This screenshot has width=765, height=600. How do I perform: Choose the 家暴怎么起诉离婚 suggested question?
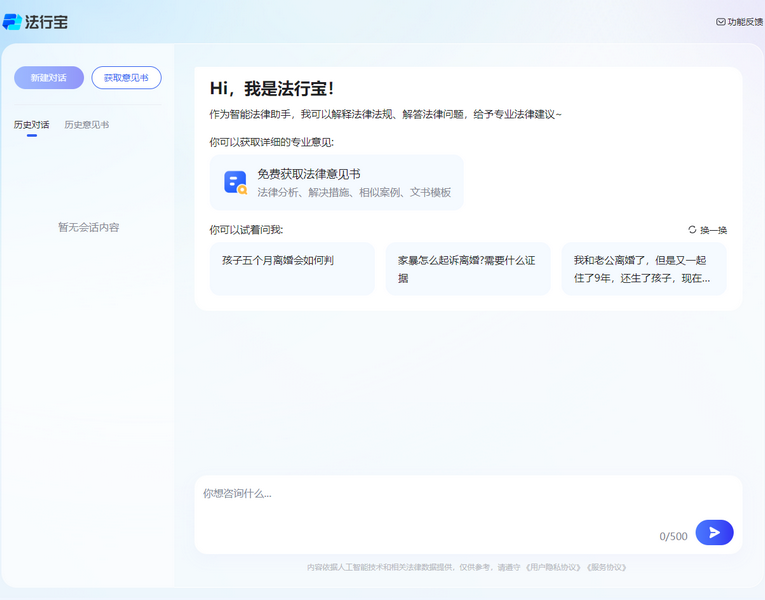(x=467, y=268)
